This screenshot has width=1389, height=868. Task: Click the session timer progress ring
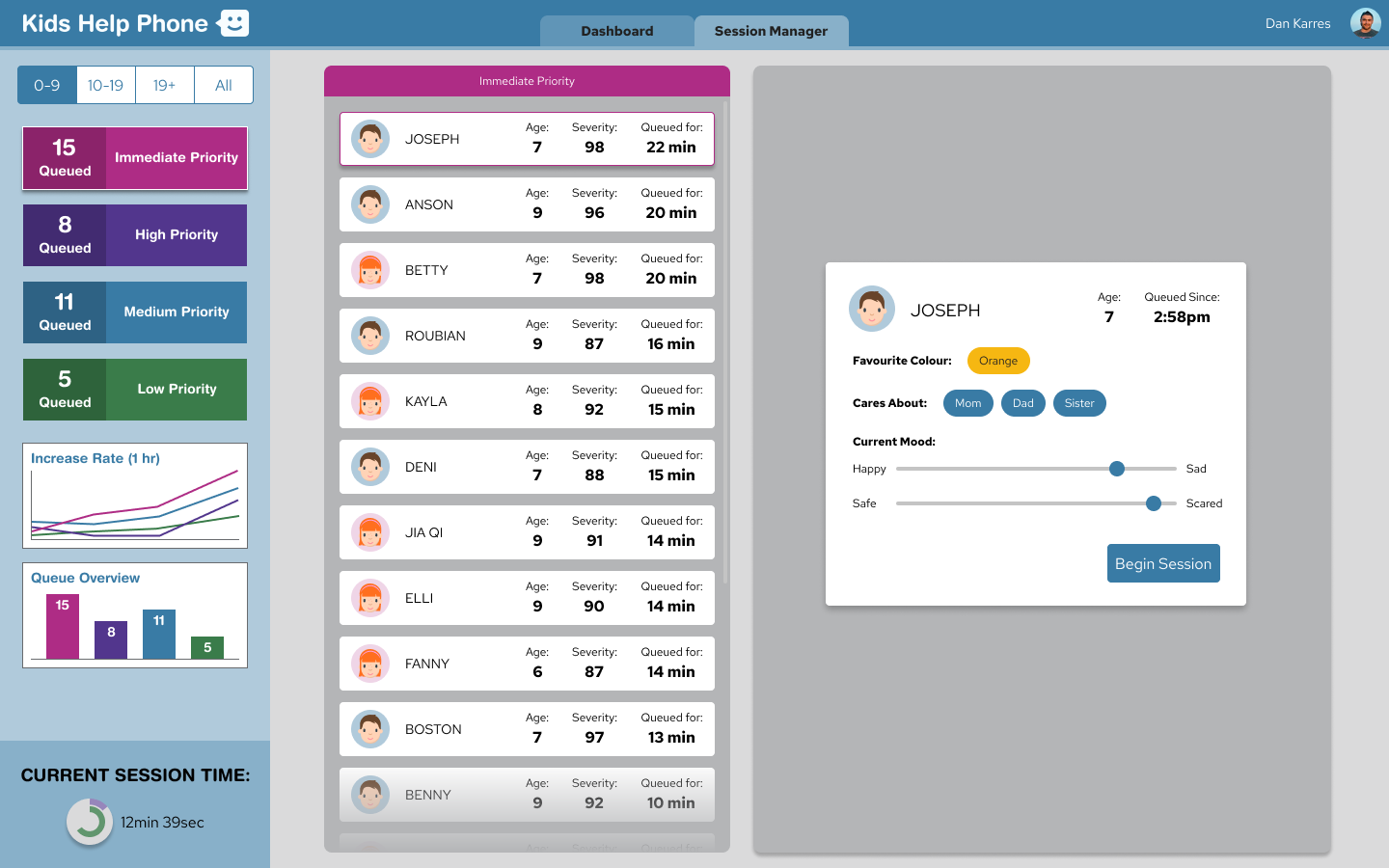(90, 822)
